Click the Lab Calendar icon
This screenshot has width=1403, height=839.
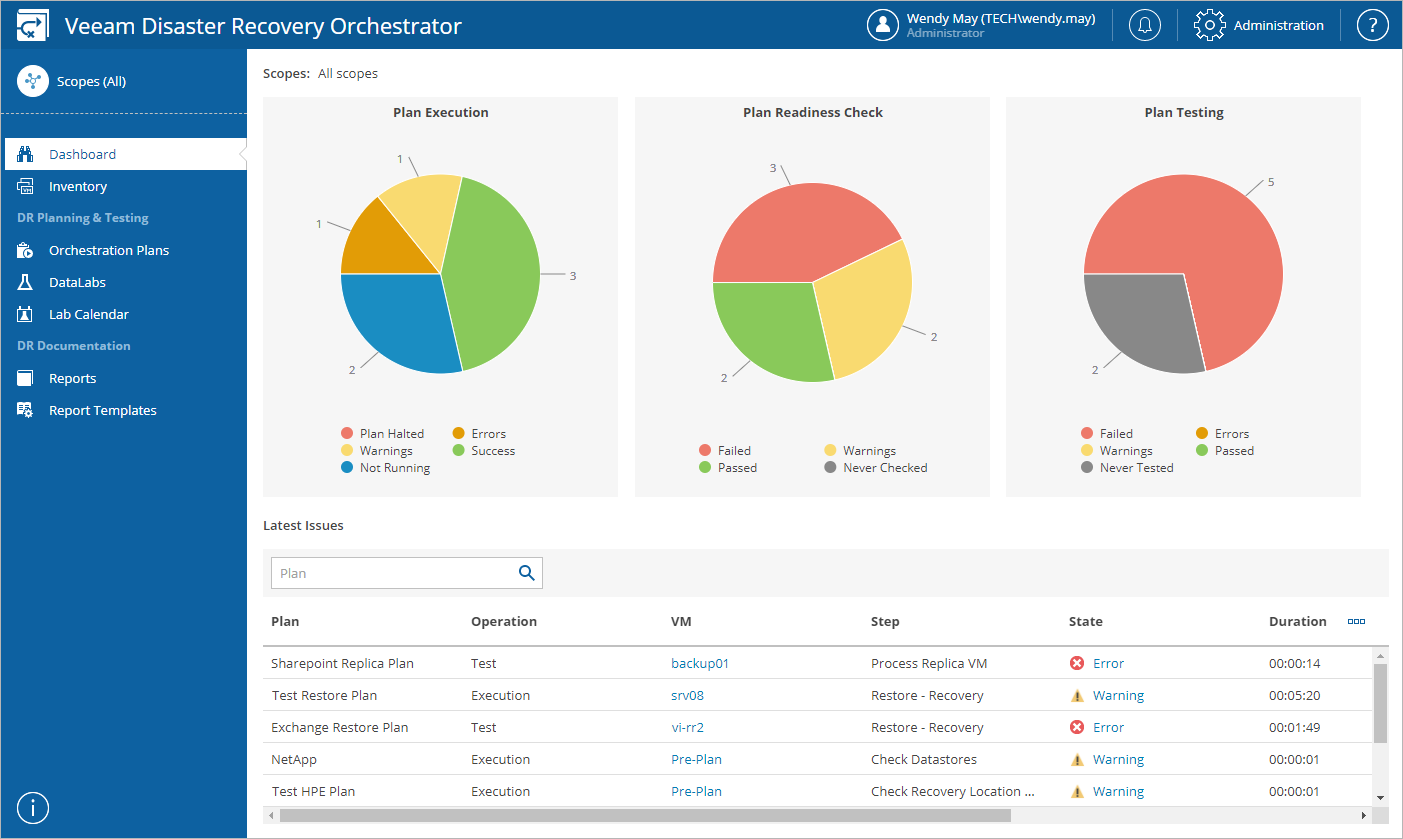coord(26,314)
